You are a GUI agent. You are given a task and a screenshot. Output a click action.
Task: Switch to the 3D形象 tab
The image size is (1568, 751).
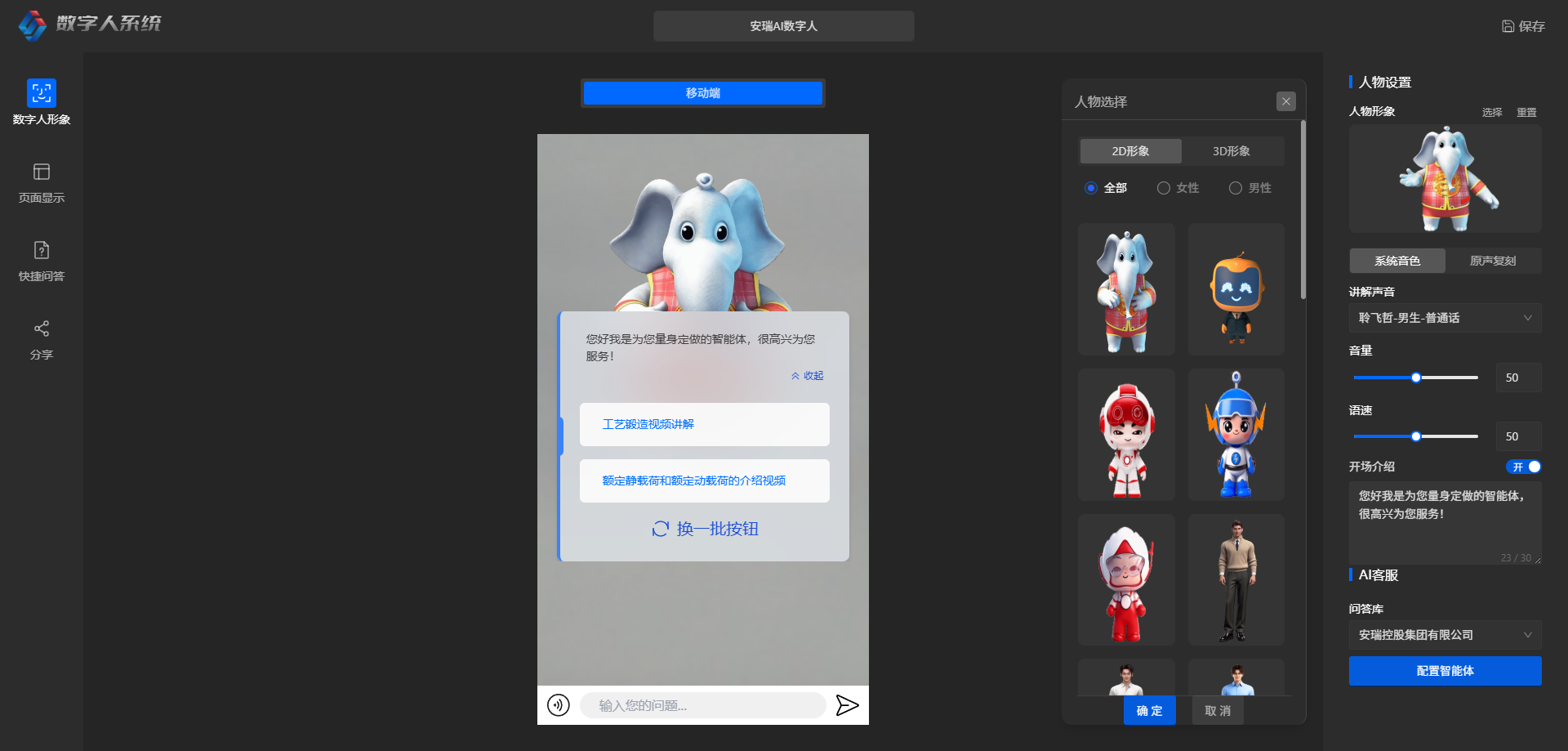1232,151
